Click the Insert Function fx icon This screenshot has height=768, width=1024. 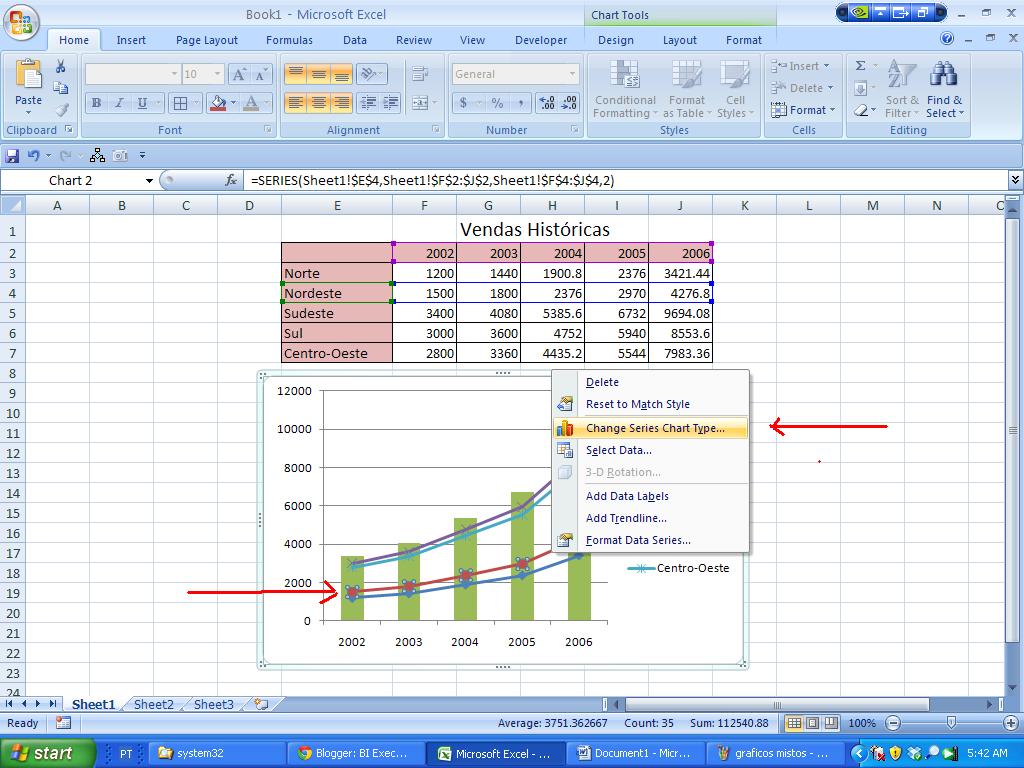[231, 180]
